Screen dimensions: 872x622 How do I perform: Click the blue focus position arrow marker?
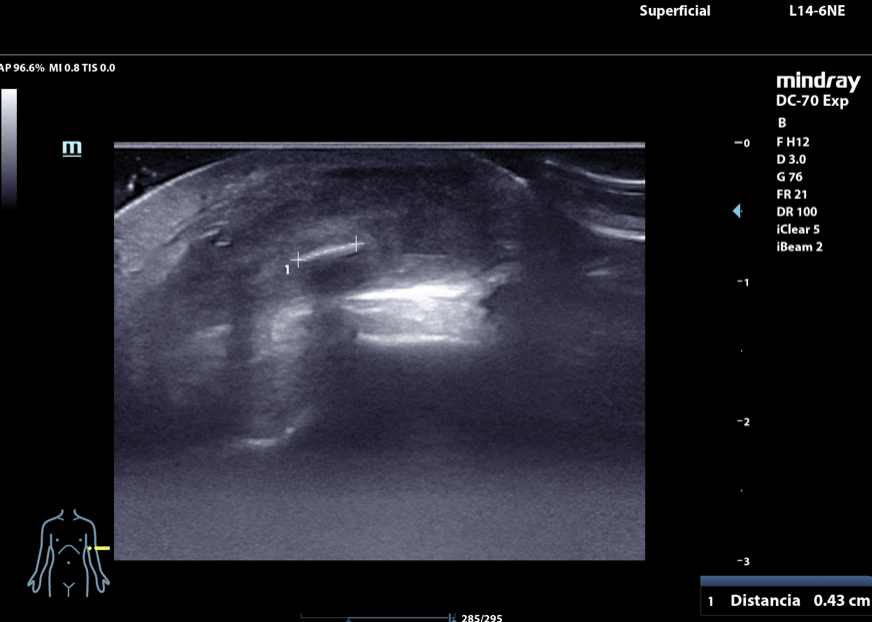(x=737, y=211)
